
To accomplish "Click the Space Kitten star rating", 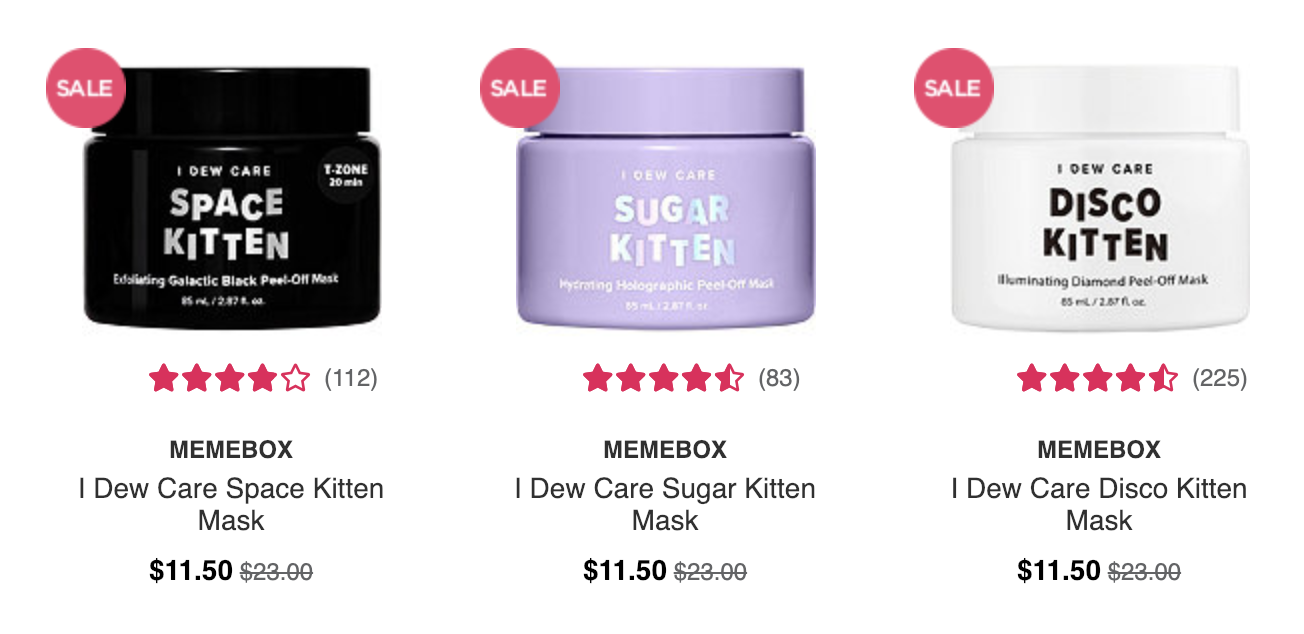I will (230, 378).
